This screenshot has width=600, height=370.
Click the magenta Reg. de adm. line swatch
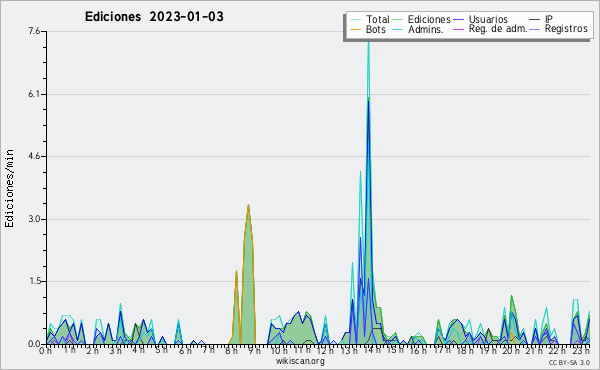coord(458,29)
